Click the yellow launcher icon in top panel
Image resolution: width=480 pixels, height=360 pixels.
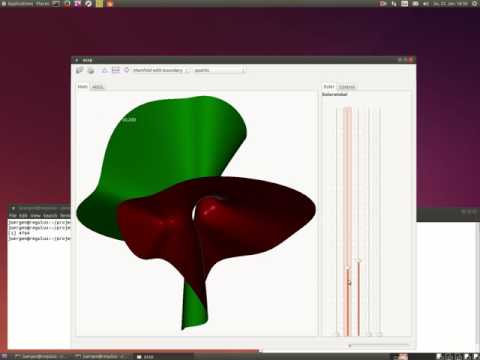(x=99, y=4)
